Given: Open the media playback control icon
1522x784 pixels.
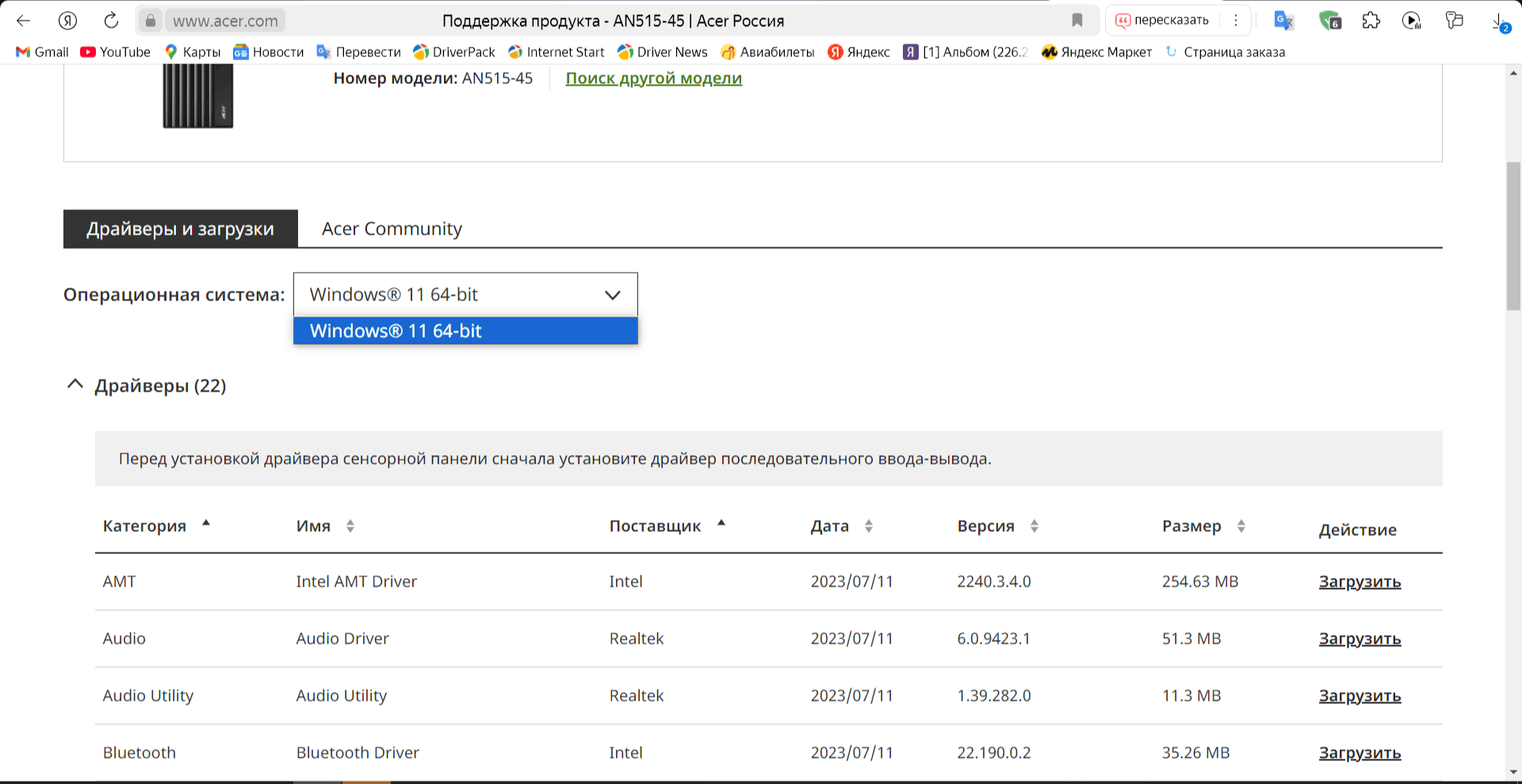Looking at the screenshot, I should click(x=1412, y=21).
